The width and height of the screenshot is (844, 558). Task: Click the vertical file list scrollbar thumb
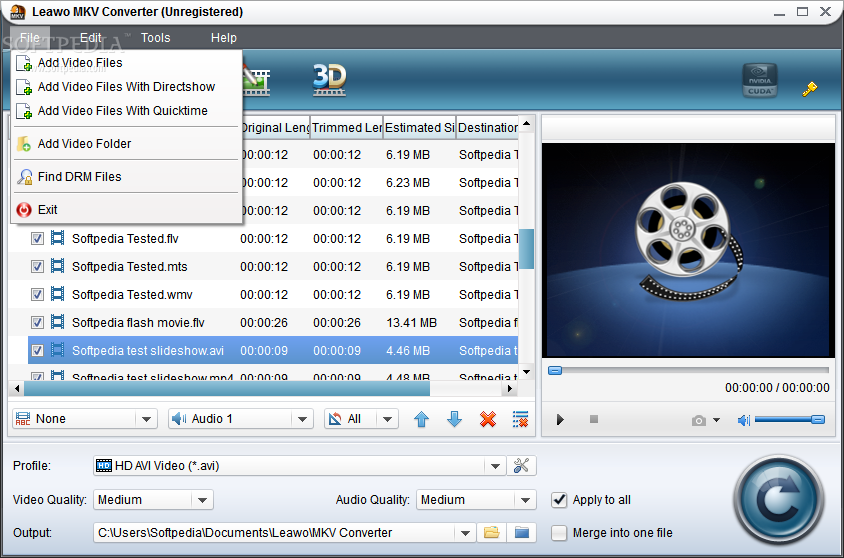click(x=526, y=249)
